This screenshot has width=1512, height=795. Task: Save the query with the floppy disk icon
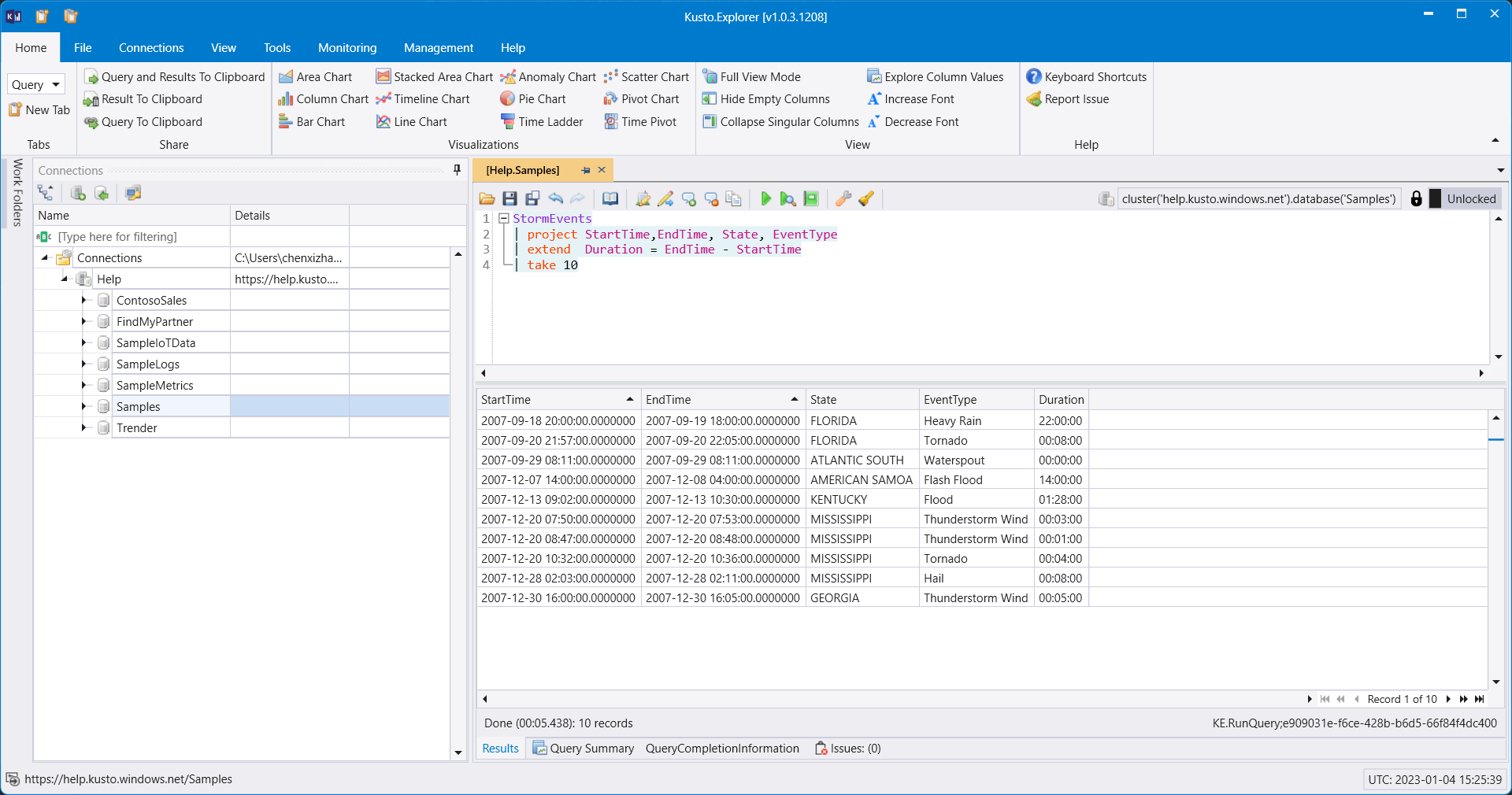tap(510, 199)
